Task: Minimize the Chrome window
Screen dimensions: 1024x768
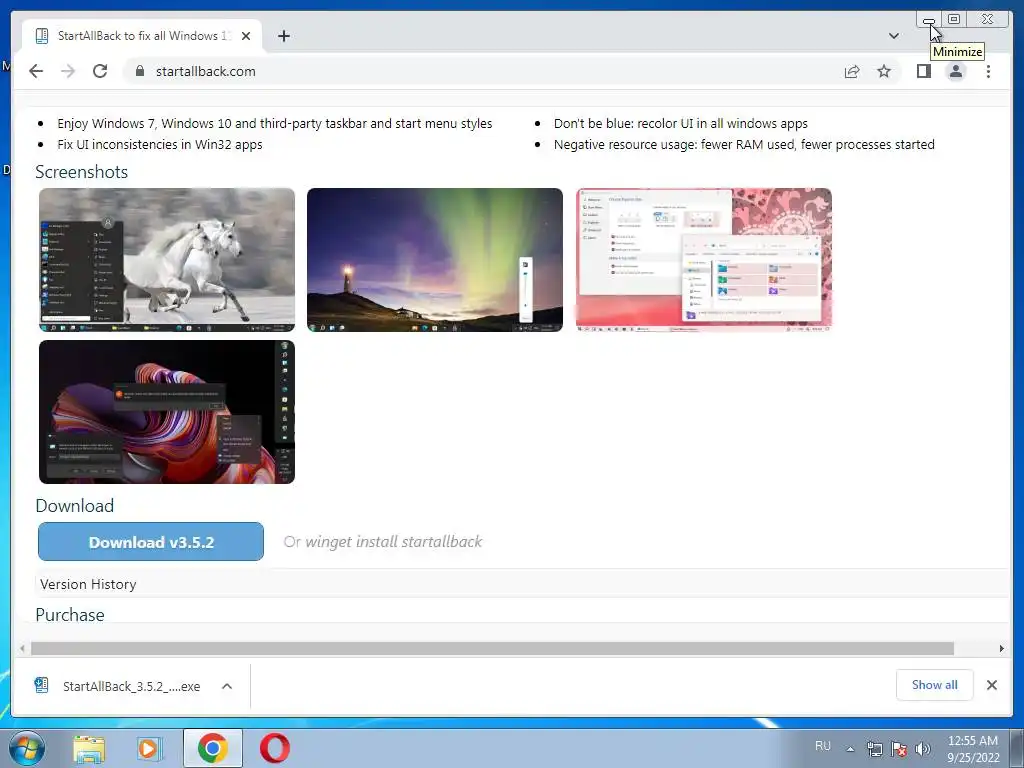Action: pyautogui.click(x=929, y=20)
